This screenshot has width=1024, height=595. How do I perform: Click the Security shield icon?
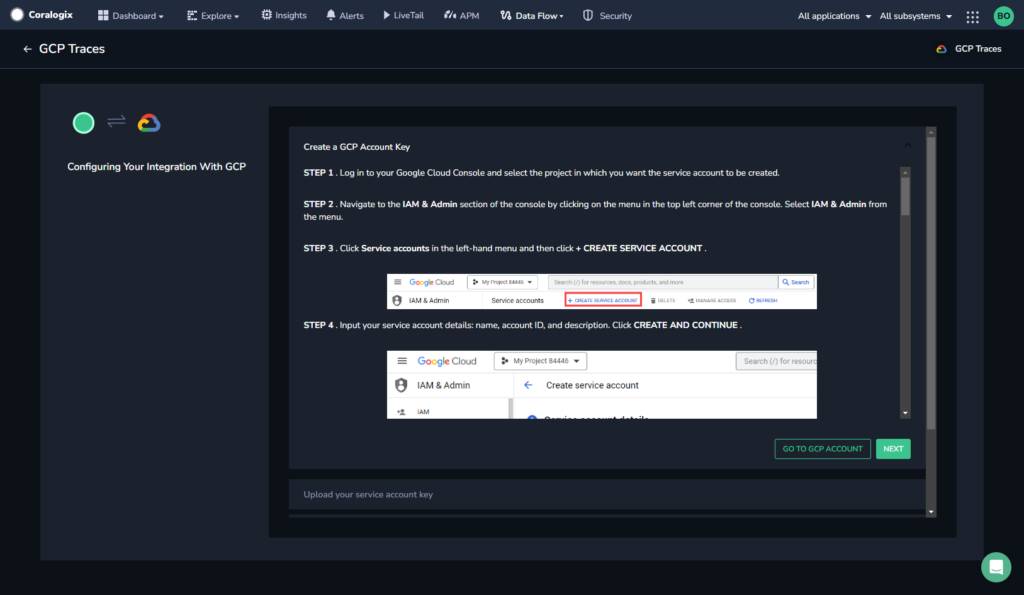coord(588,15)
